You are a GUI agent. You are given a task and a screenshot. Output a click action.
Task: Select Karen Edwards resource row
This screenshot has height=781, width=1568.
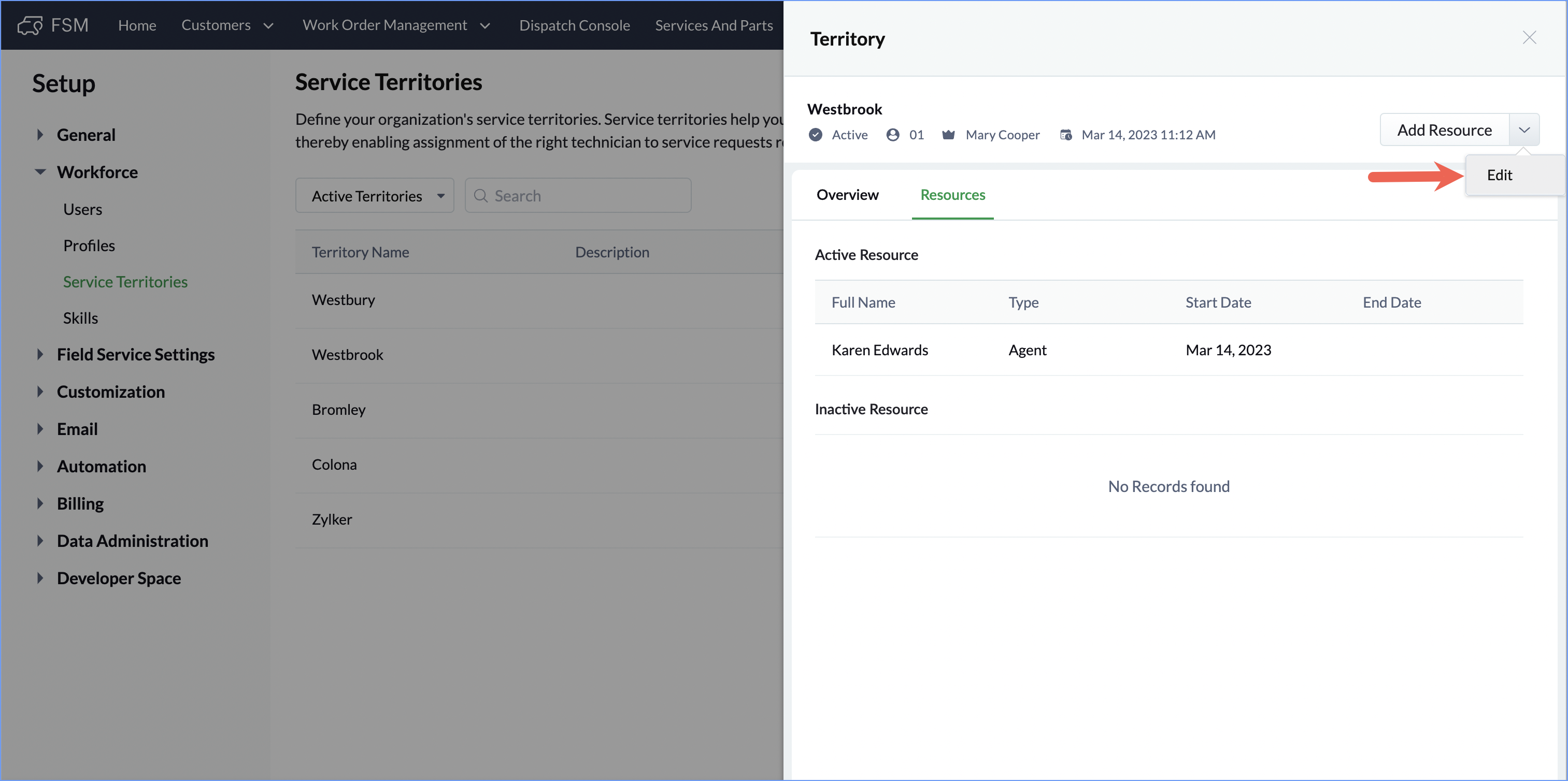coord(879,350)
